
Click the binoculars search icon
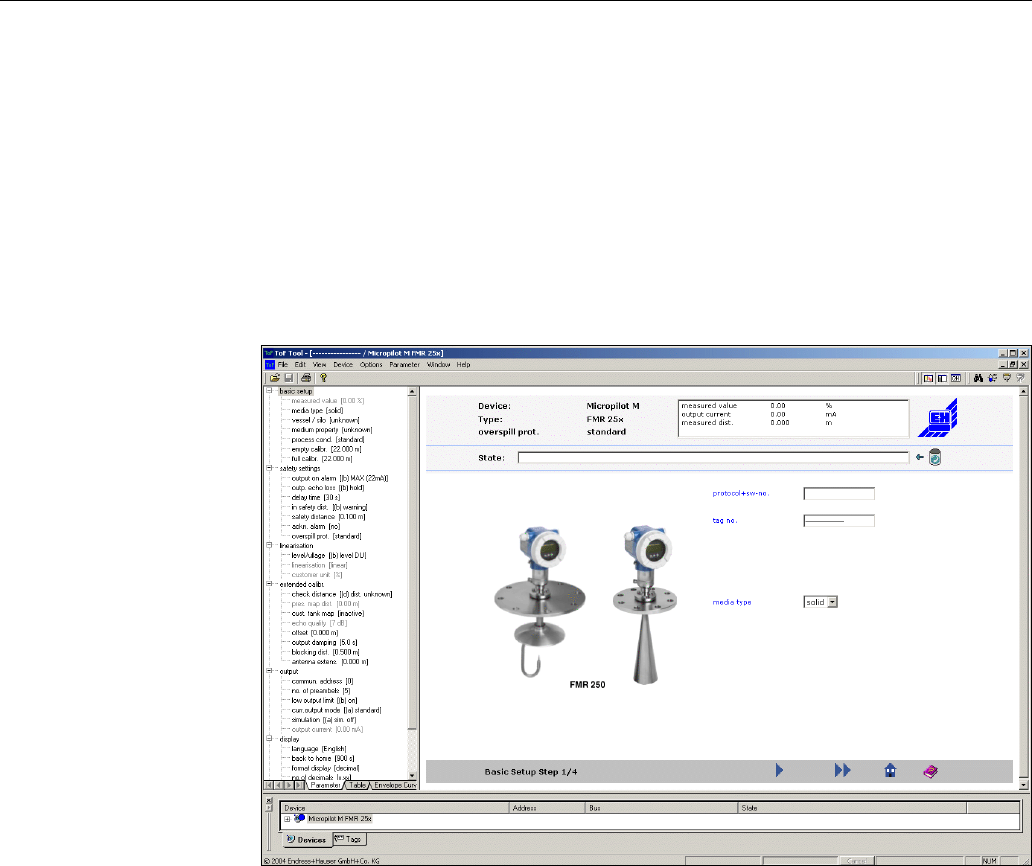(x=978, y=378)
